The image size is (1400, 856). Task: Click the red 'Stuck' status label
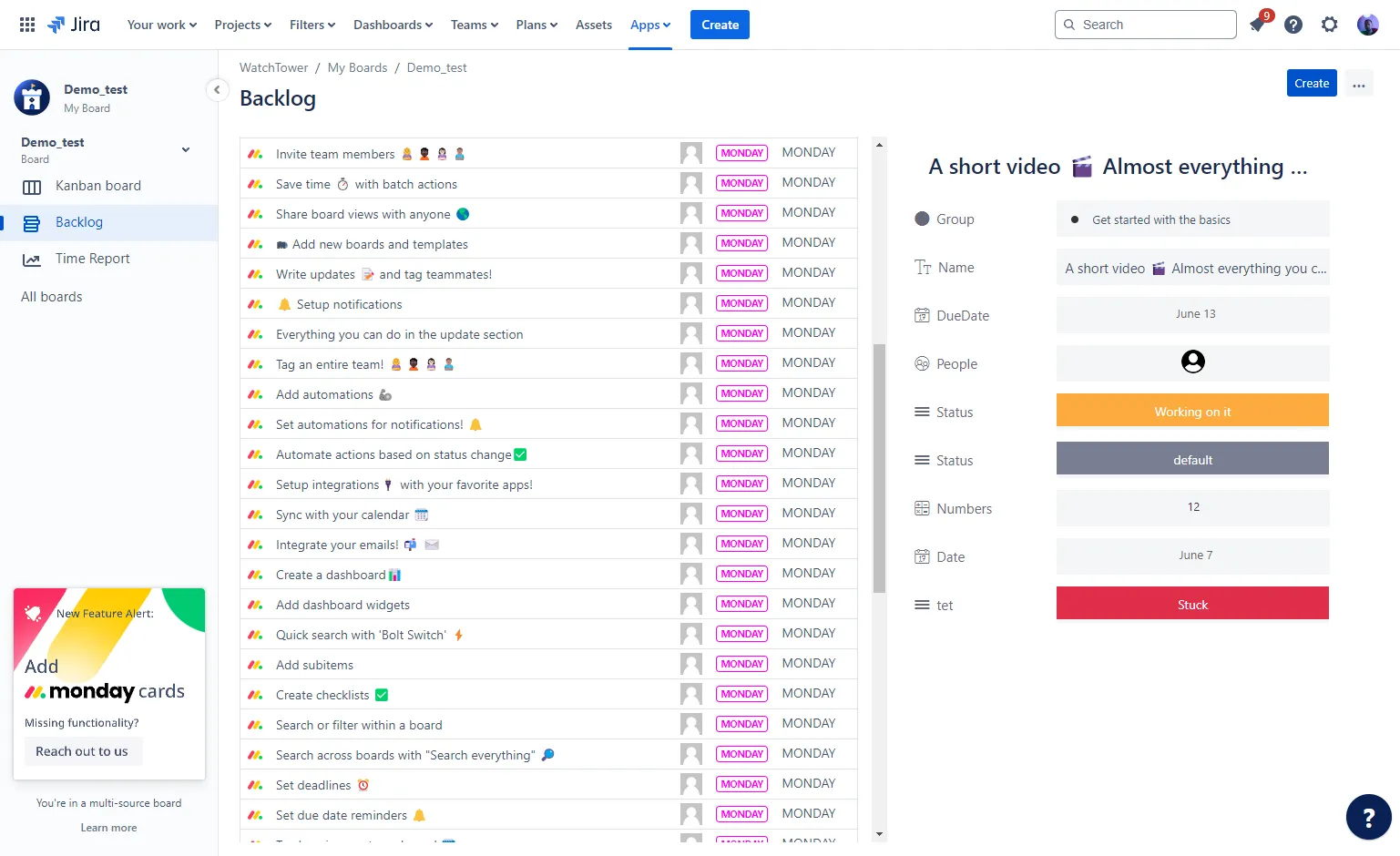pos(1192,603)
